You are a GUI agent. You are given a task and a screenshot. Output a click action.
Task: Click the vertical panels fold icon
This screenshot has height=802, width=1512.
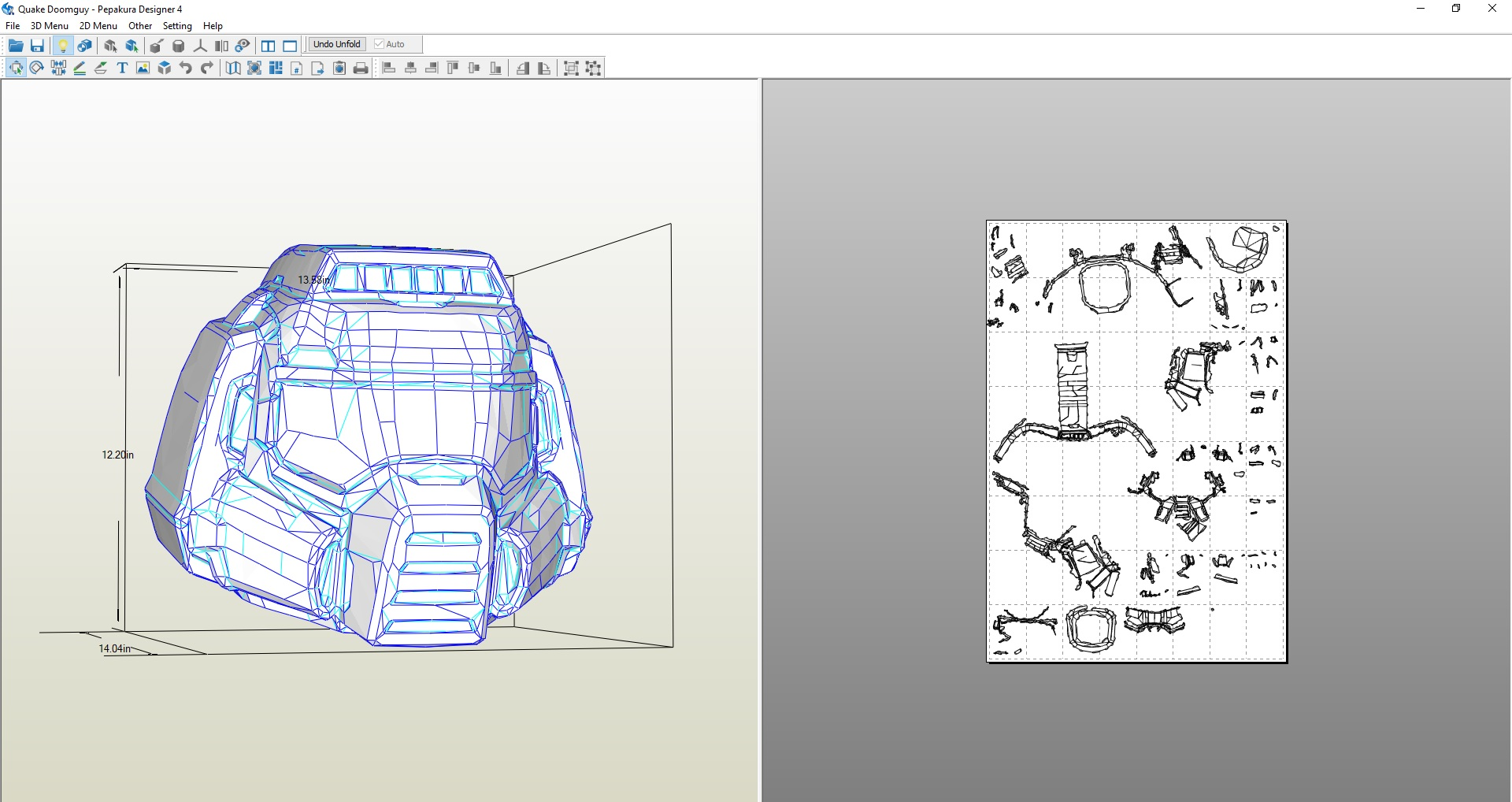221,46
